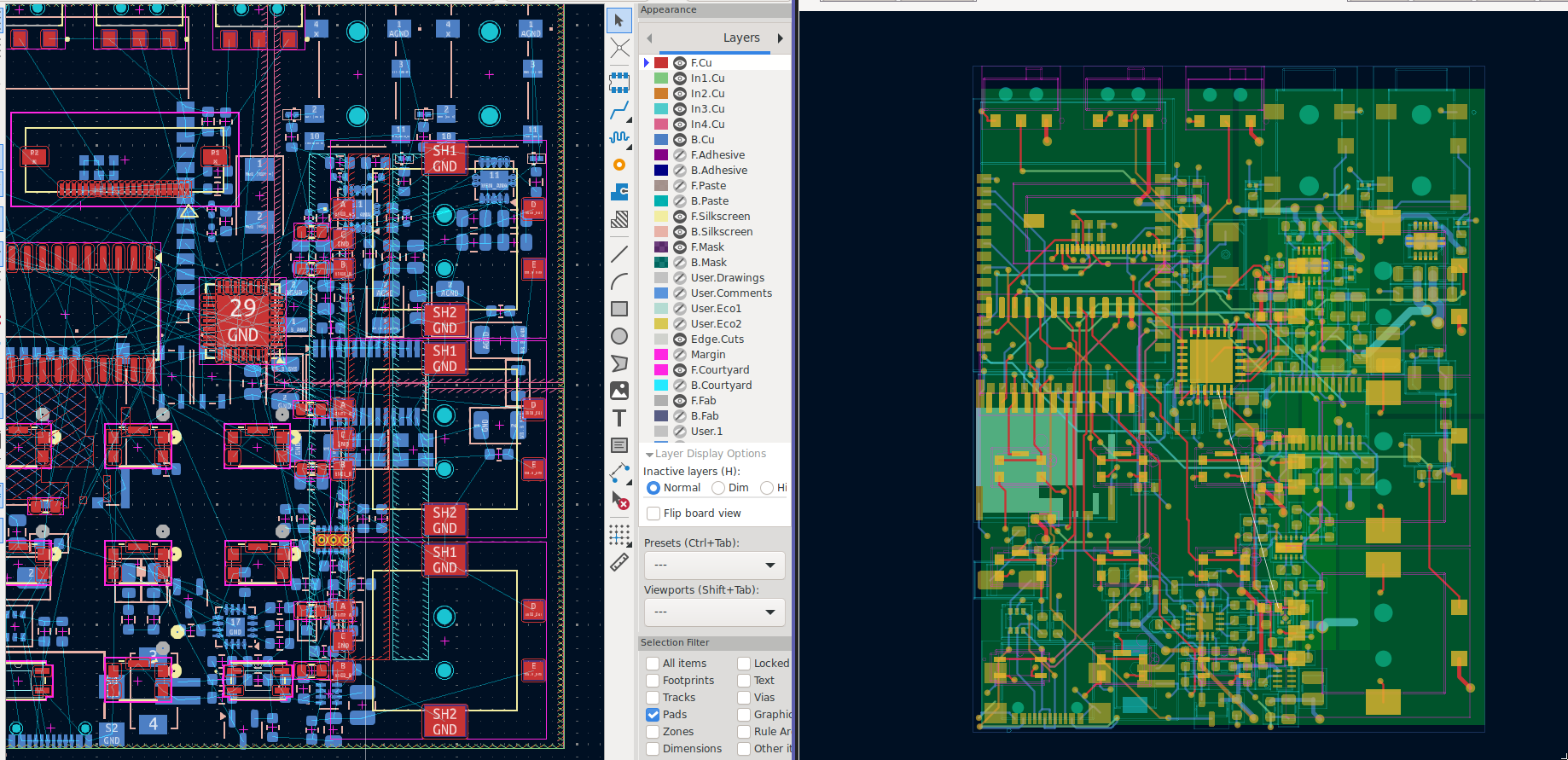Screen dimensions: 1568x760
Task: Enable Footprints in Selection Filter
Action: pyautogui.click(x=653, y=681)
